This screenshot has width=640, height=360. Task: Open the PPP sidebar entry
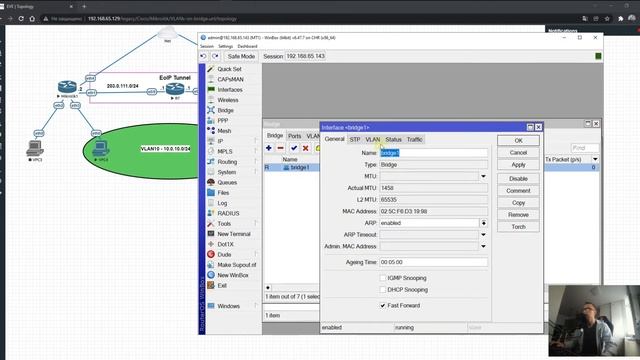click(x=222, y=120)
